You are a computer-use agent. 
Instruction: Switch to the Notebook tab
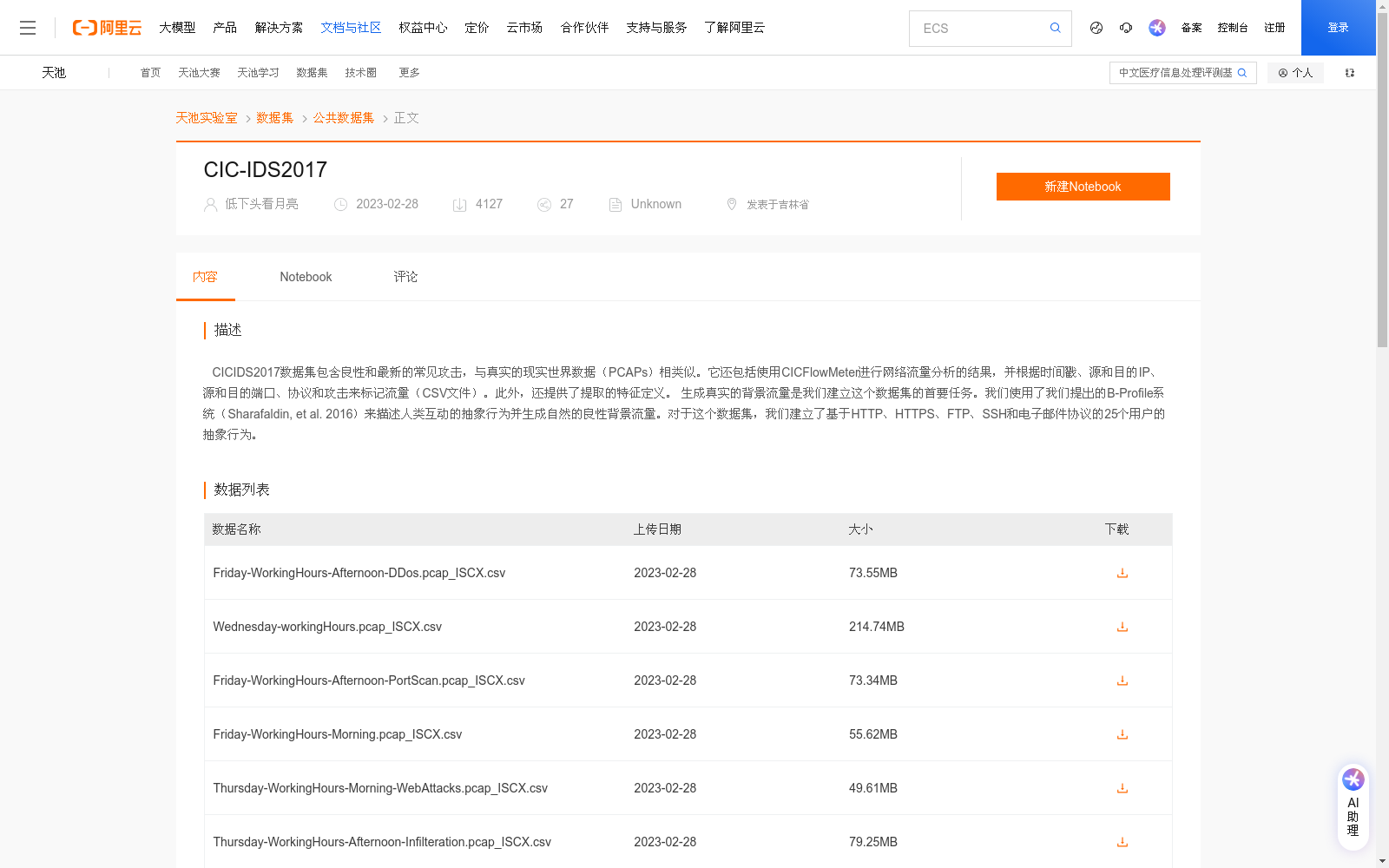pos(306,276)
